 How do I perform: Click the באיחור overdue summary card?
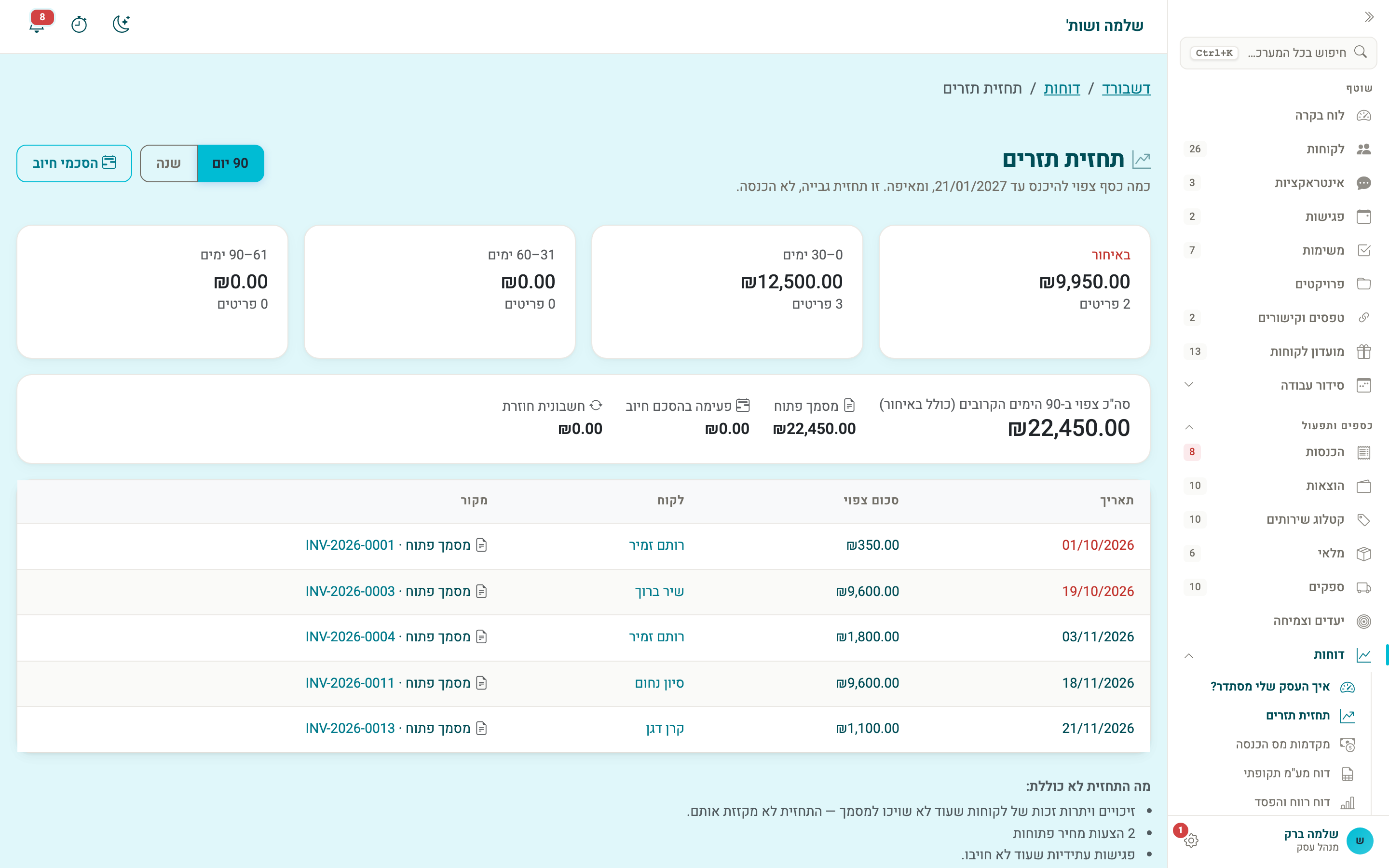click(x=1014, y=292)
